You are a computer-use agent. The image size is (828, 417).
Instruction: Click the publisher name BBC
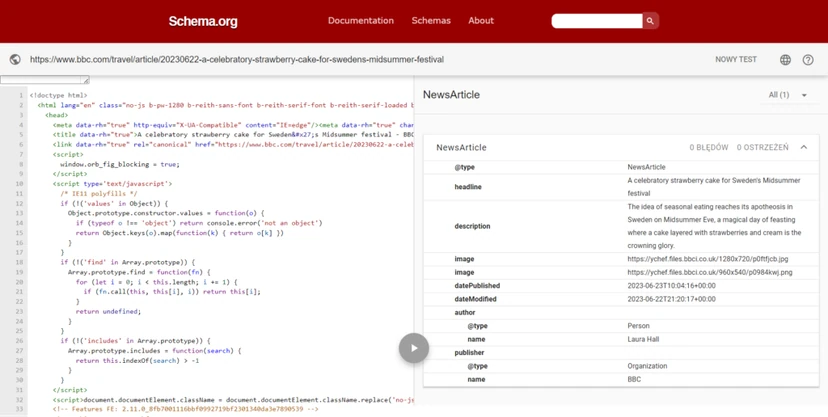634,380
